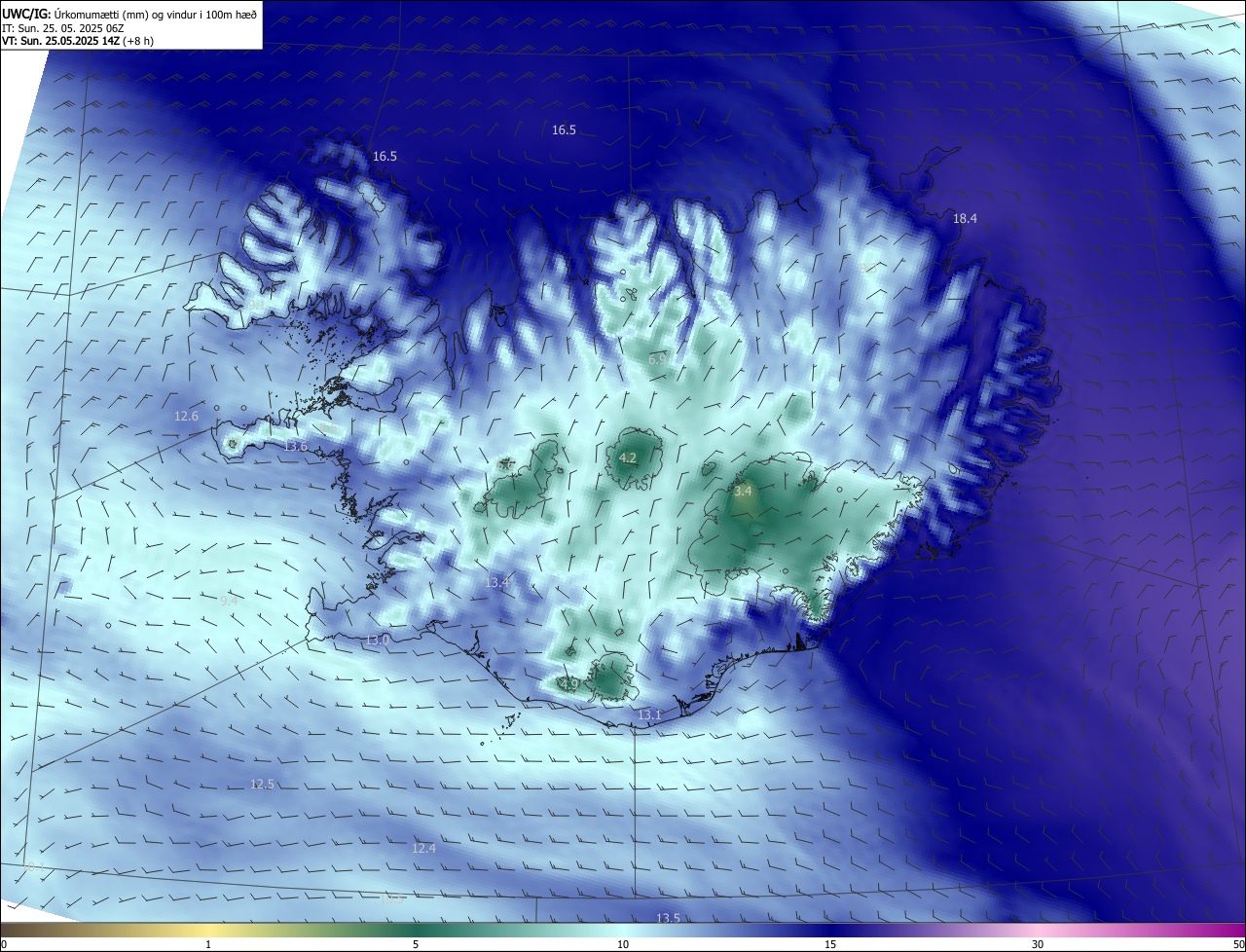Click the 12.5 value over the southwestern sea
Image resolution: width=1246 pixels, height=952 pixels.
click(x=262, y=785)
